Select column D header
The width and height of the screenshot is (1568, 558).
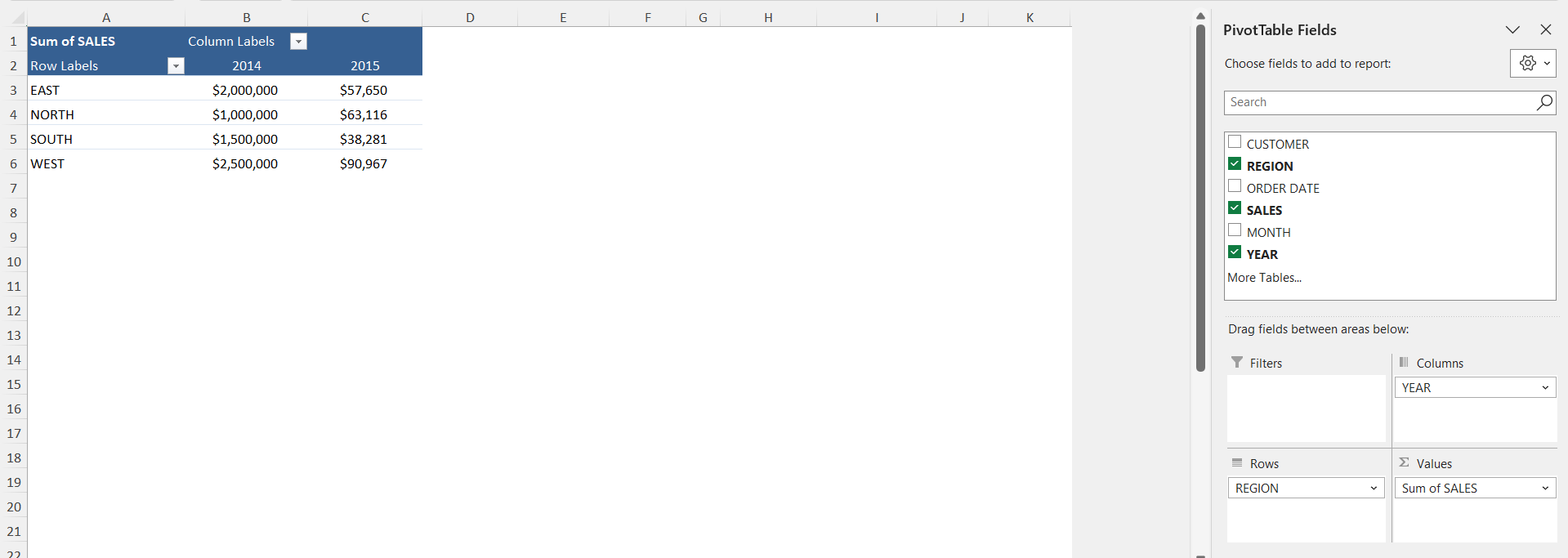pos(470,17)
